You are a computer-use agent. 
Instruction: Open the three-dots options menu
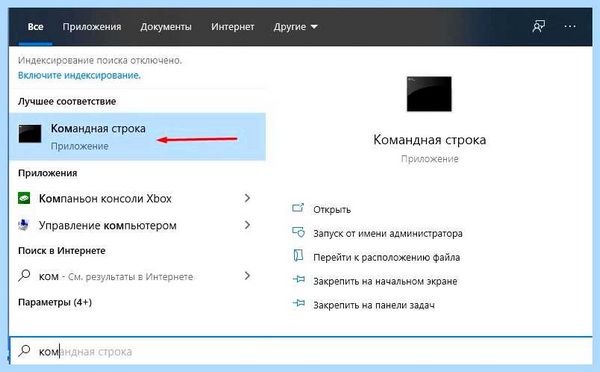[x=570, y=26]
